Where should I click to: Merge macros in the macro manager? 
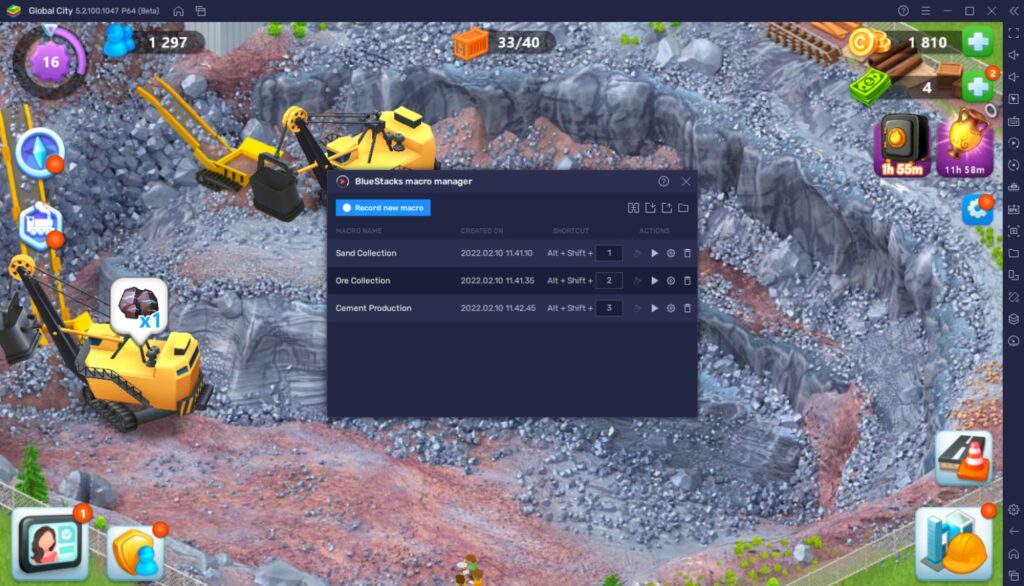(x=632, y=207)
